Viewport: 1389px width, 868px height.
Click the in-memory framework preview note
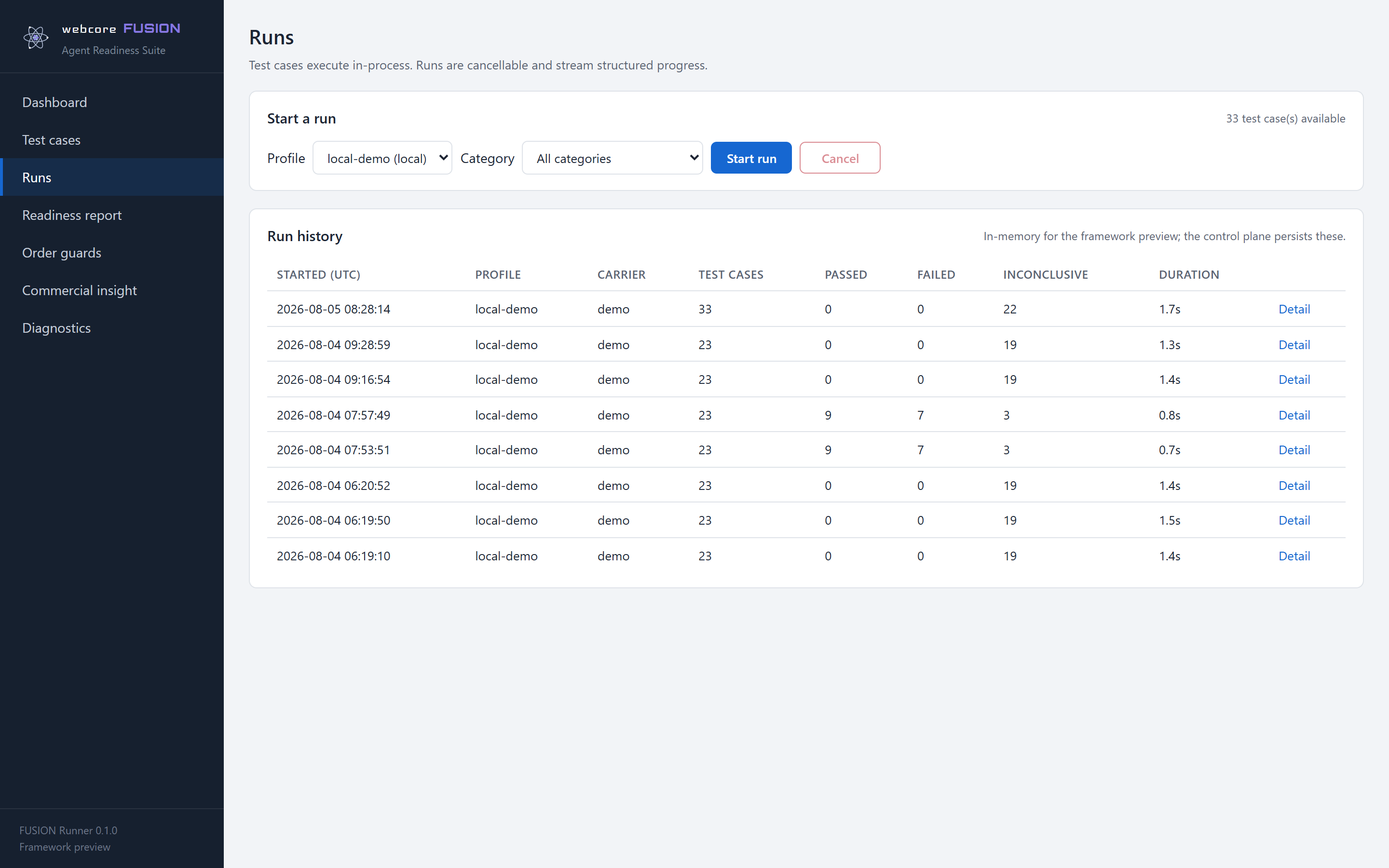1164,236
